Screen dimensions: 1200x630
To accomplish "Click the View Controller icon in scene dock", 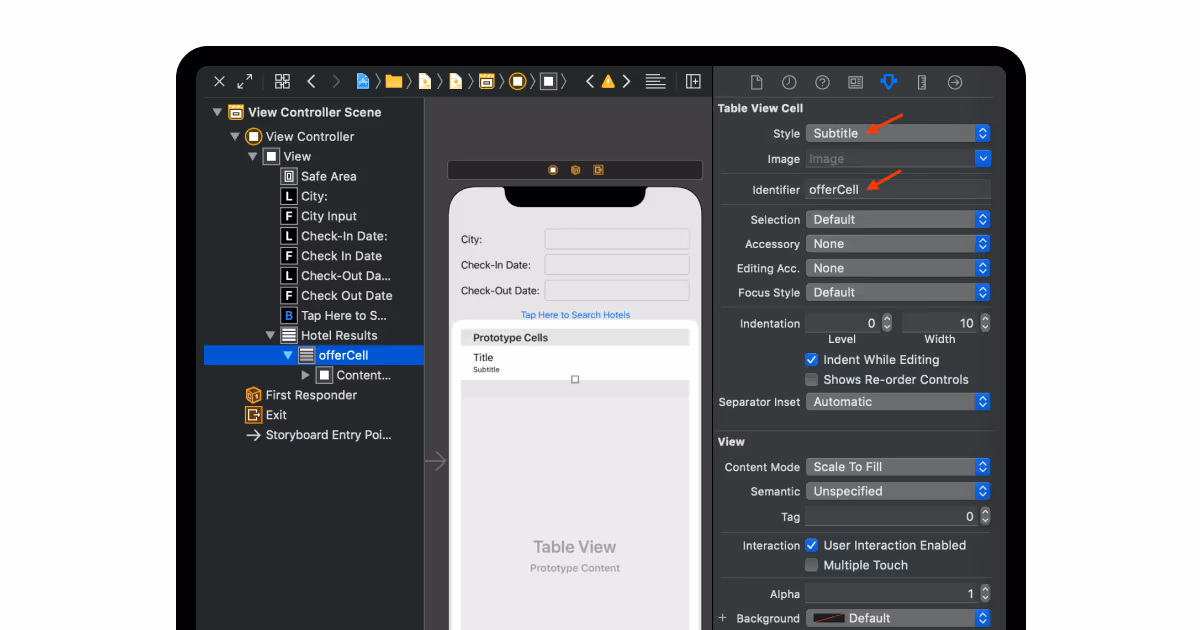I will pyautogui.click(x=553, y=170).
